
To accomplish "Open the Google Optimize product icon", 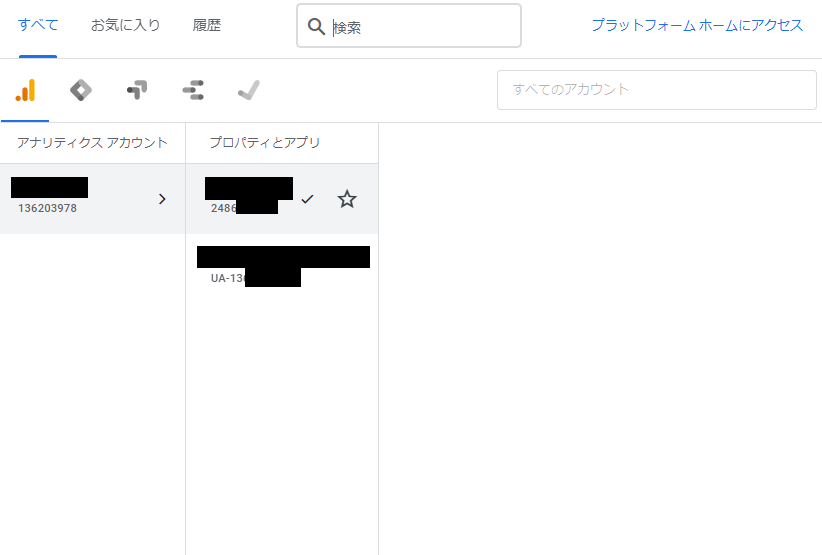I will pos(137,90).
